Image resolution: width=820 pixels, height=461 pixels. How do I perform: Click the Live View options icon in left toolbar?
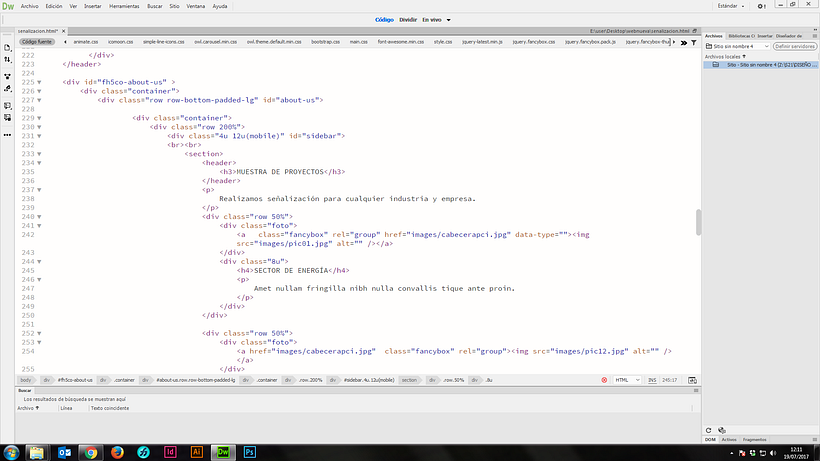(x=7, y=76)
